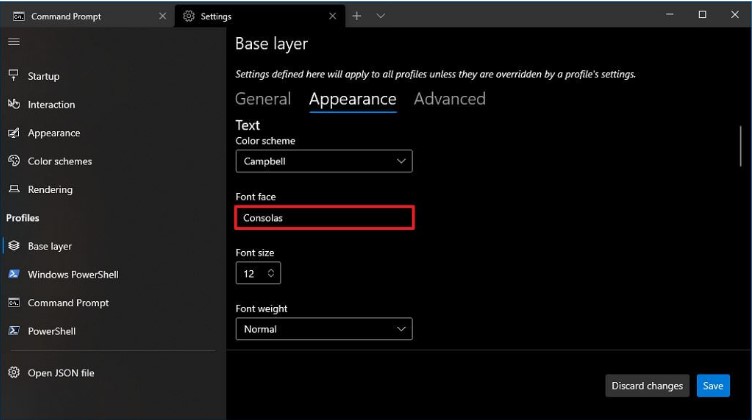This screenshot has width=753, height=420.
Task: Open the Startup settings page
Action: click(43, 76)
